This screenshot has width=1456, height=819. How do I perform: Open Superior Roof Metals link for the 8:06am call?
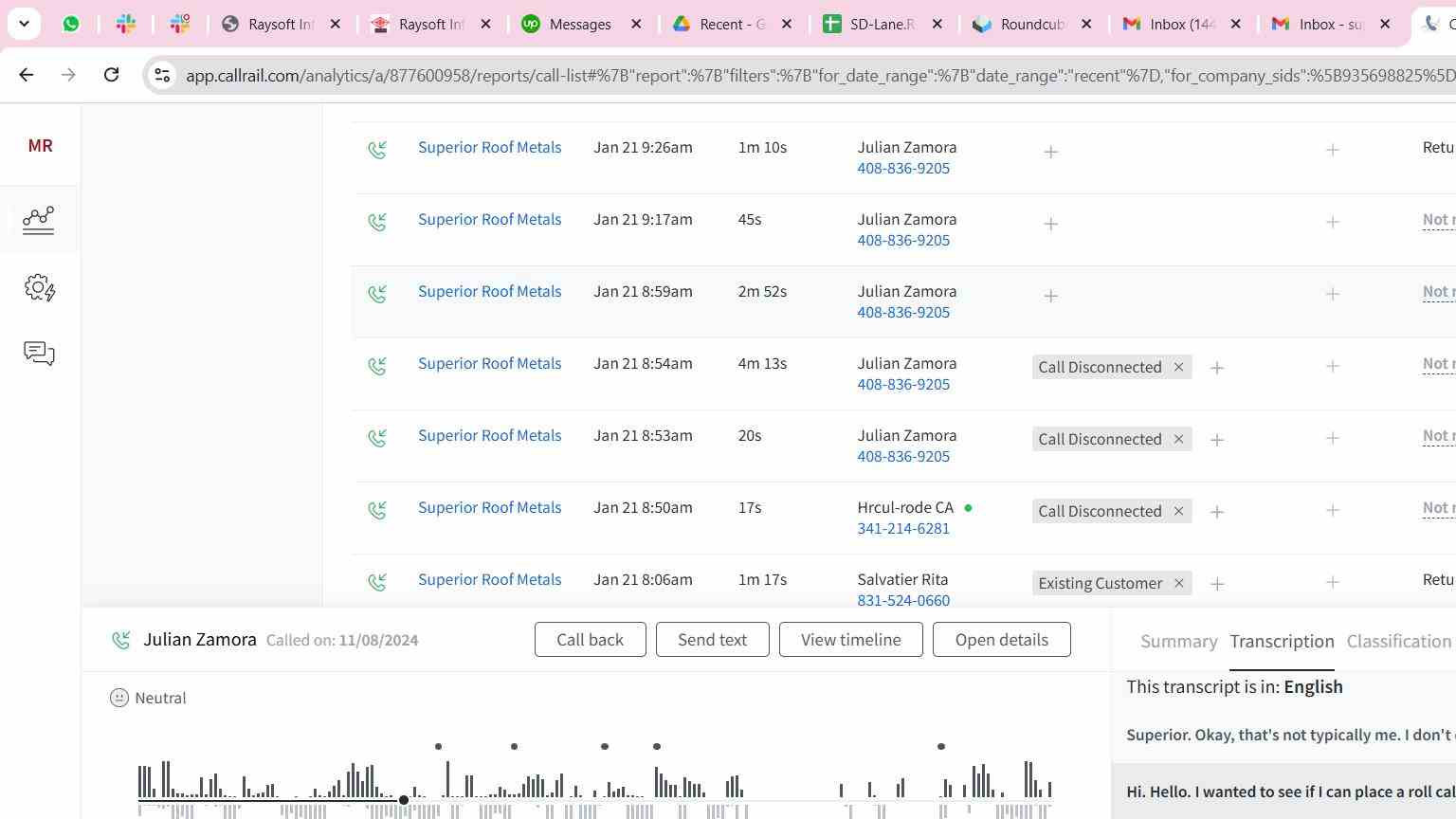489,579
